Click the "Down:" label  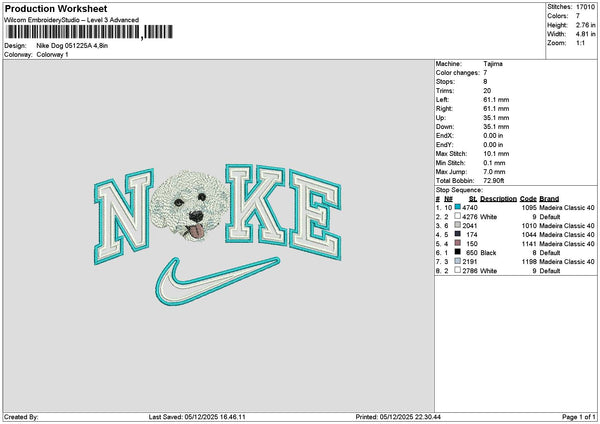point(444,127)
